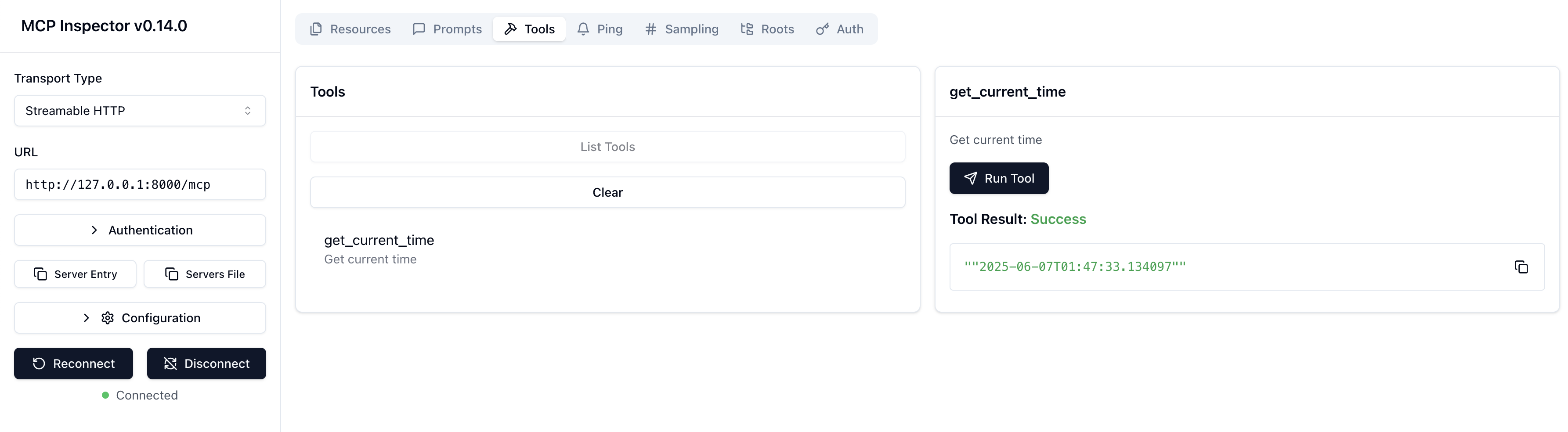This screenshot has width=1568, height=432.
Task: Copy the tool result output
Action: [x=1521, y=267]
